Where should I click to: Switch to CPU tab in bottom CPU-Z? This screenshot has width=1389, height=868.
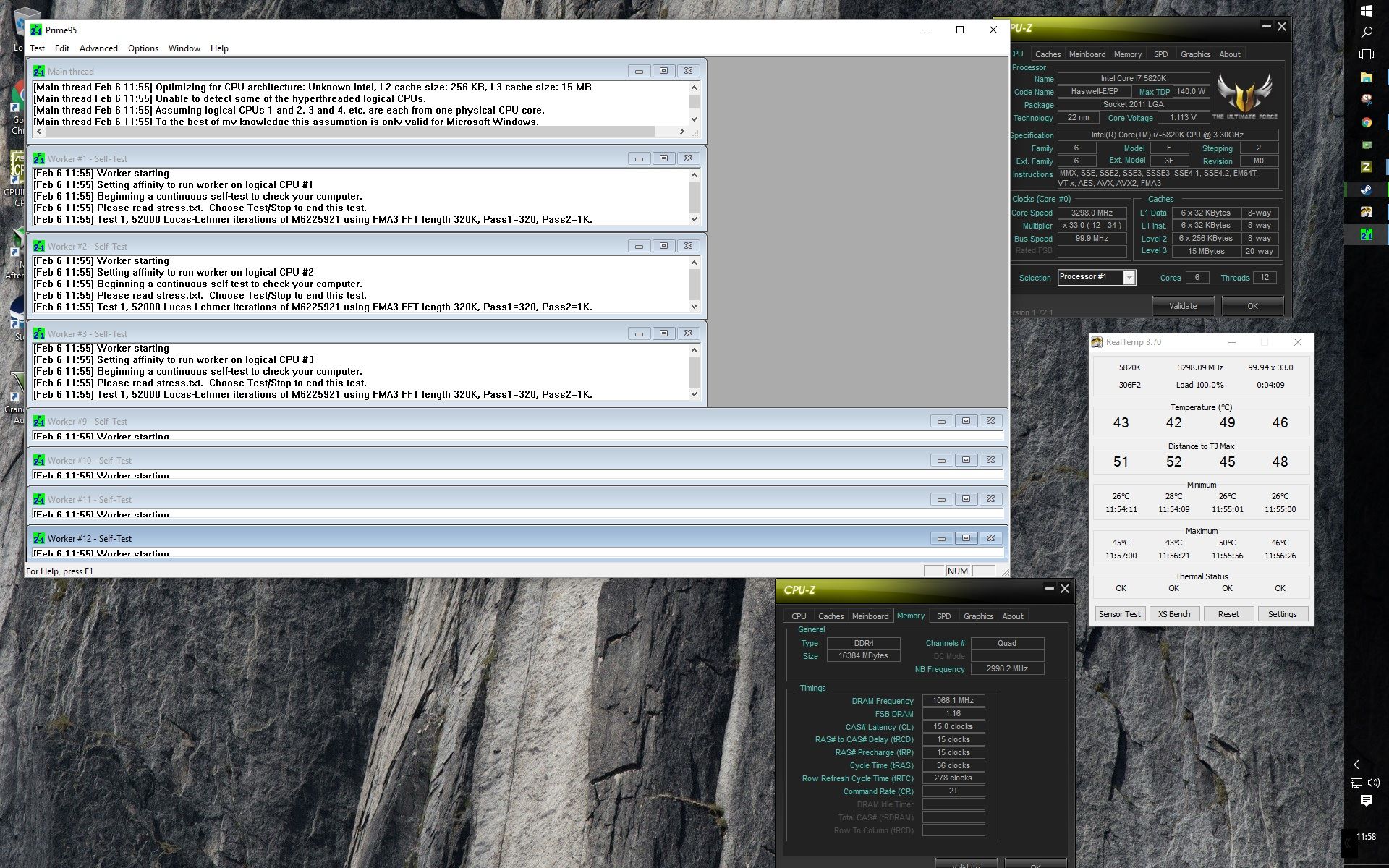click(x=799, y=616)
